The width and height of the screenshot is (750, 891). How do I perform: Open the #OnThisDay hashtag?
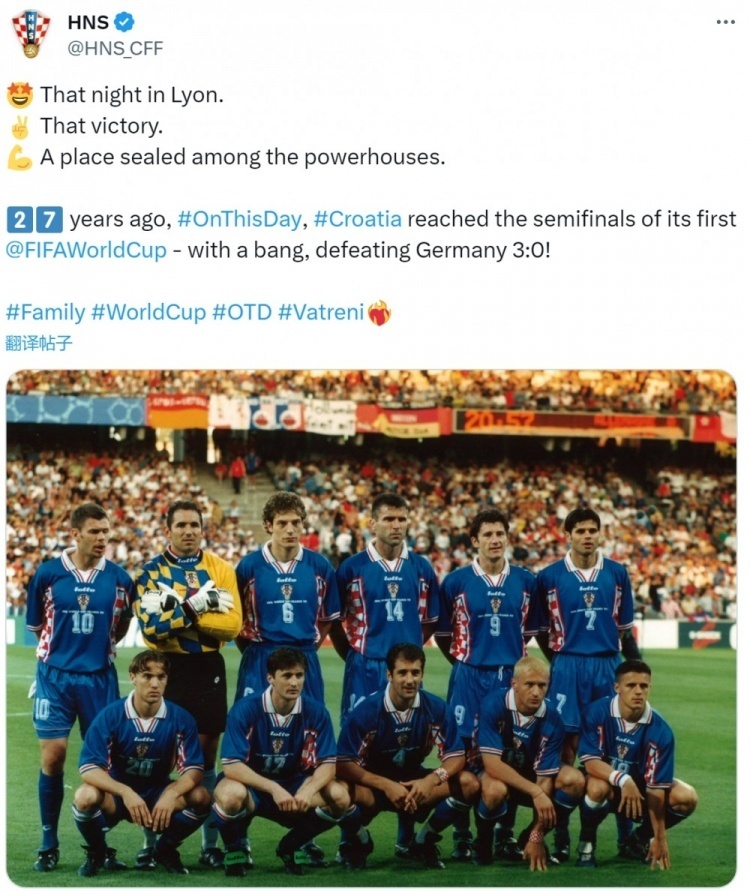(239, 219)
